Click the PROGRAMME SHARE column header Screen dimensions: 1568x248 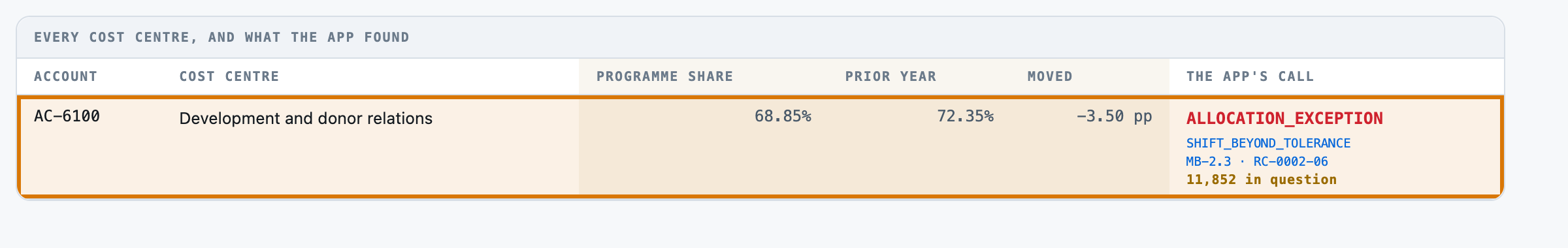[664, 76]
